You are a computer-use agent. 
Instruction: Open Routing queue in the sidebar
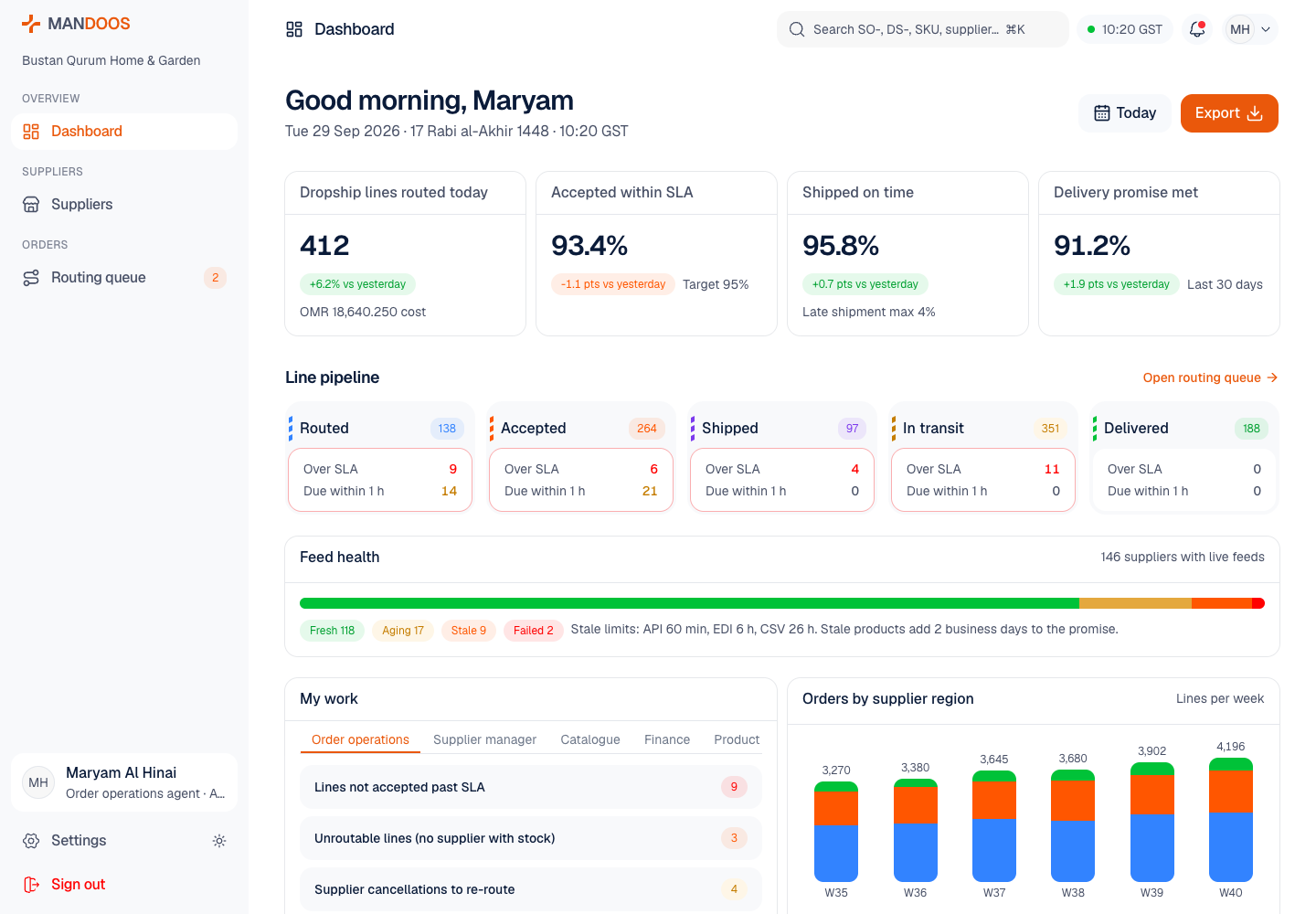124,278
